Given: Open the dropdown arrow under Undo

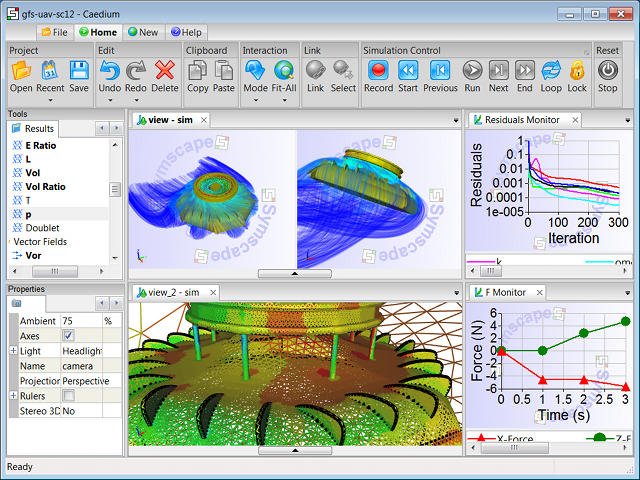Looking at the screenshot, I should (x=110, y=100).
